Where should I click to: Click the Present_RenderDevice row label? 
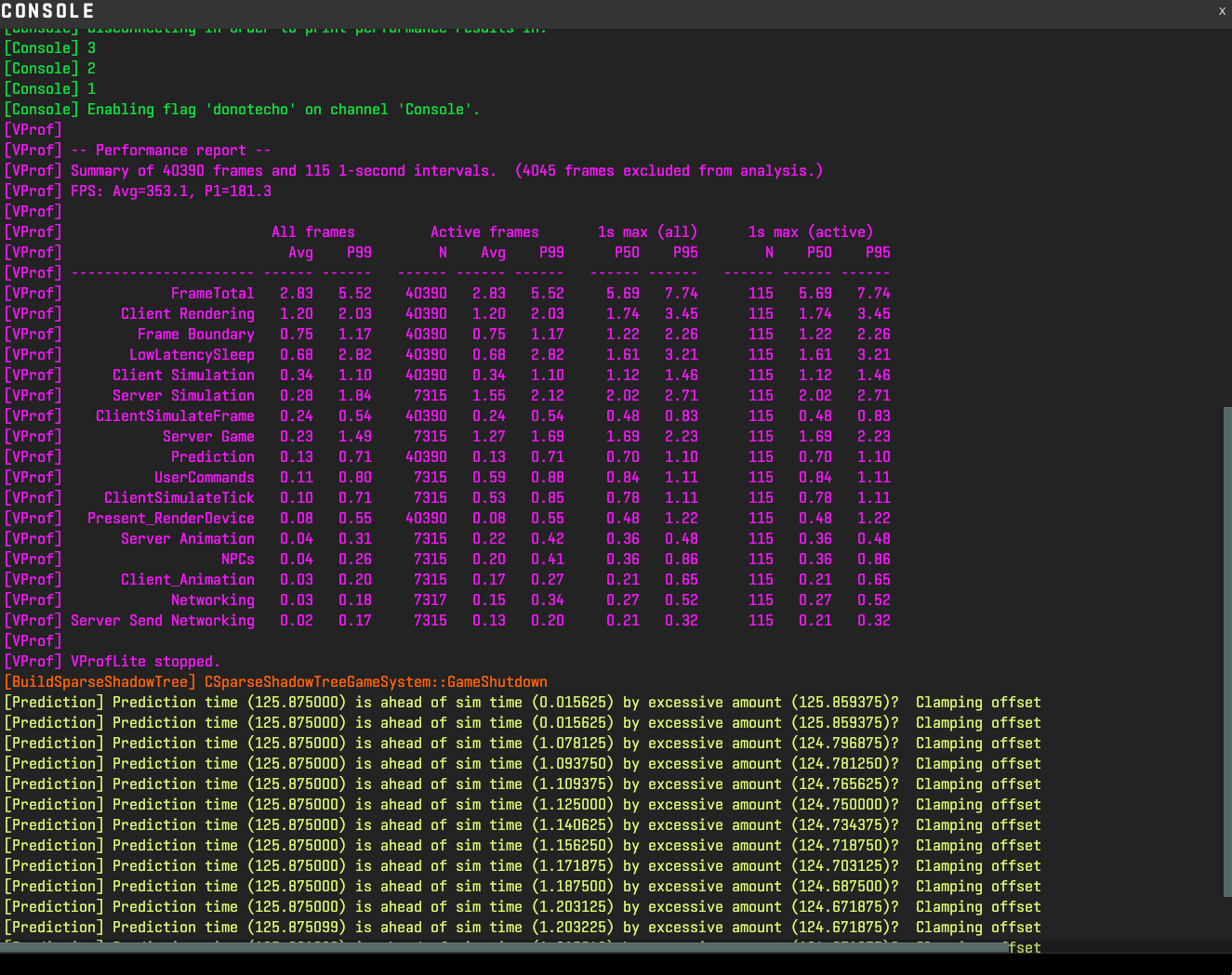(x=171, y=519)
